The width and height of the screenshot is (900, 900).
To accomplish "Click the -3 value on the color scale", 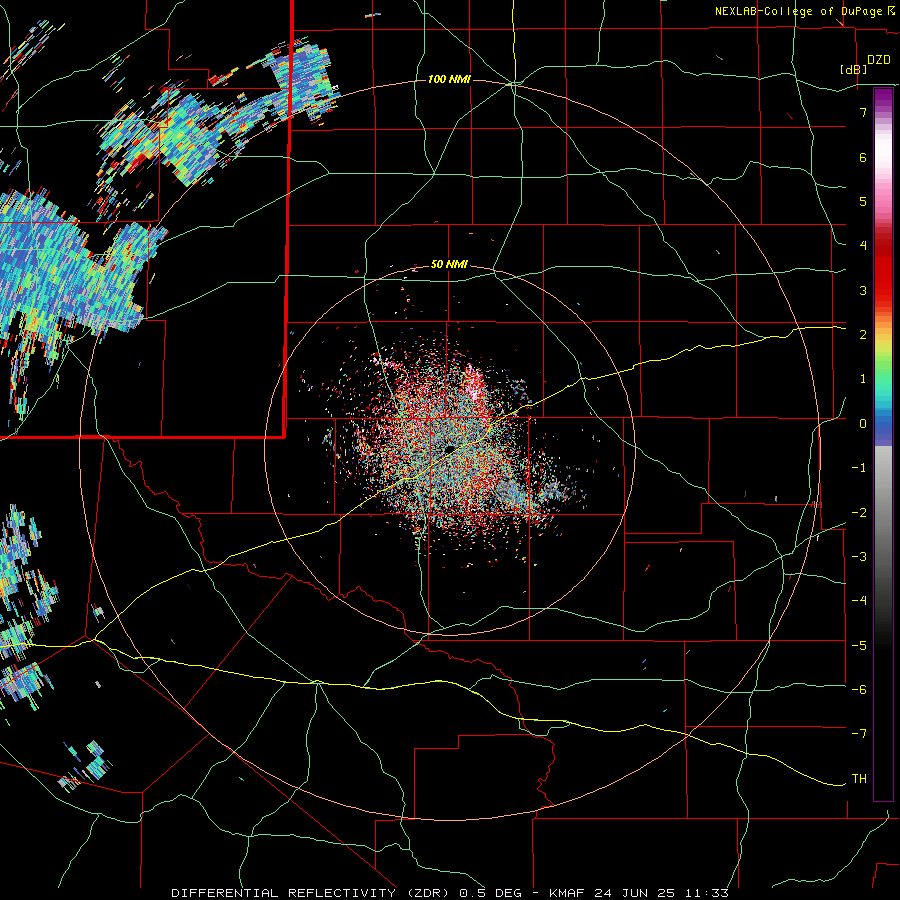I will [x=859, y=557].
